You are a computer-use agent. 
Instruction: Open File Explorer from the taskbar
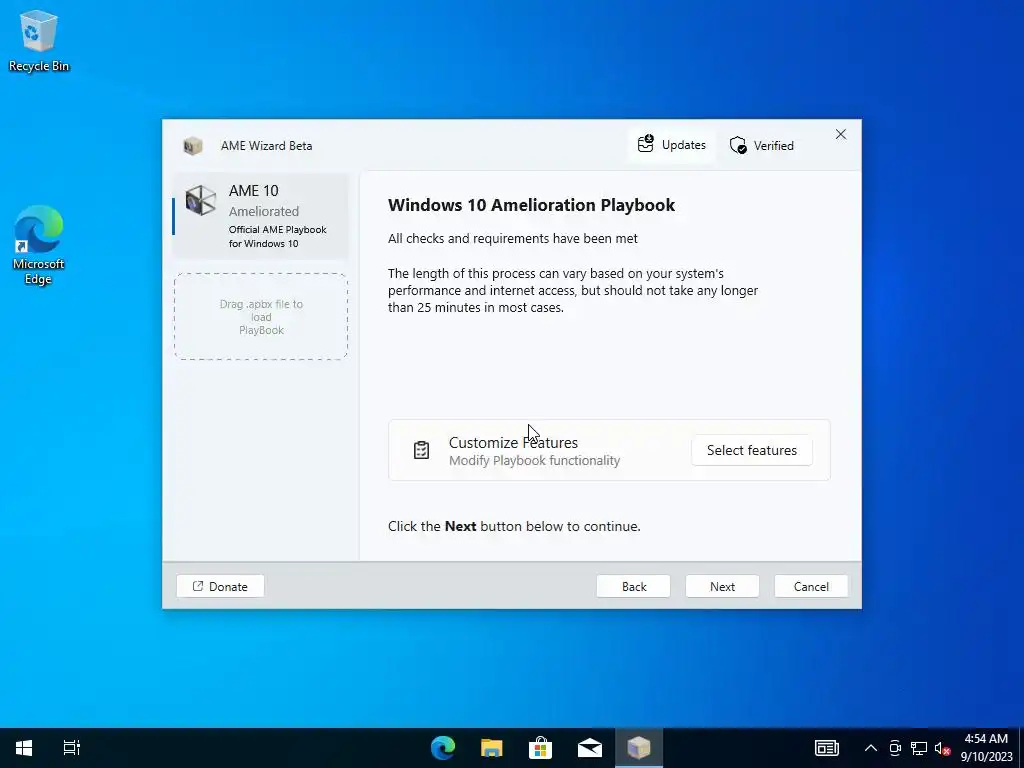pyautogui.click(x=492, y=748)
